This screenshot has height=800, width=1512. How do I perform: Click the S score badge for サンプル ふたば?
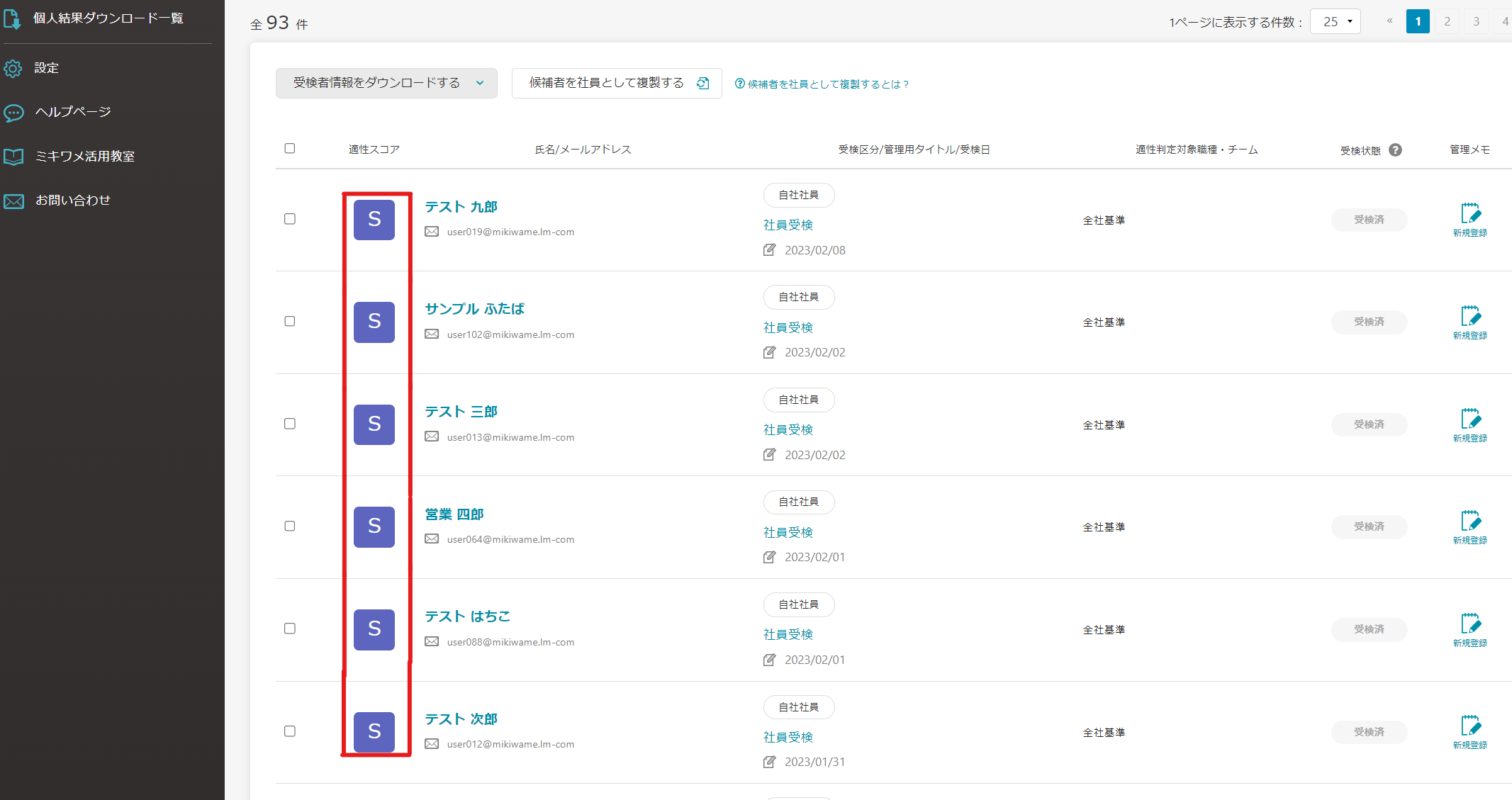pyautogui.click(x=374, y=322)
